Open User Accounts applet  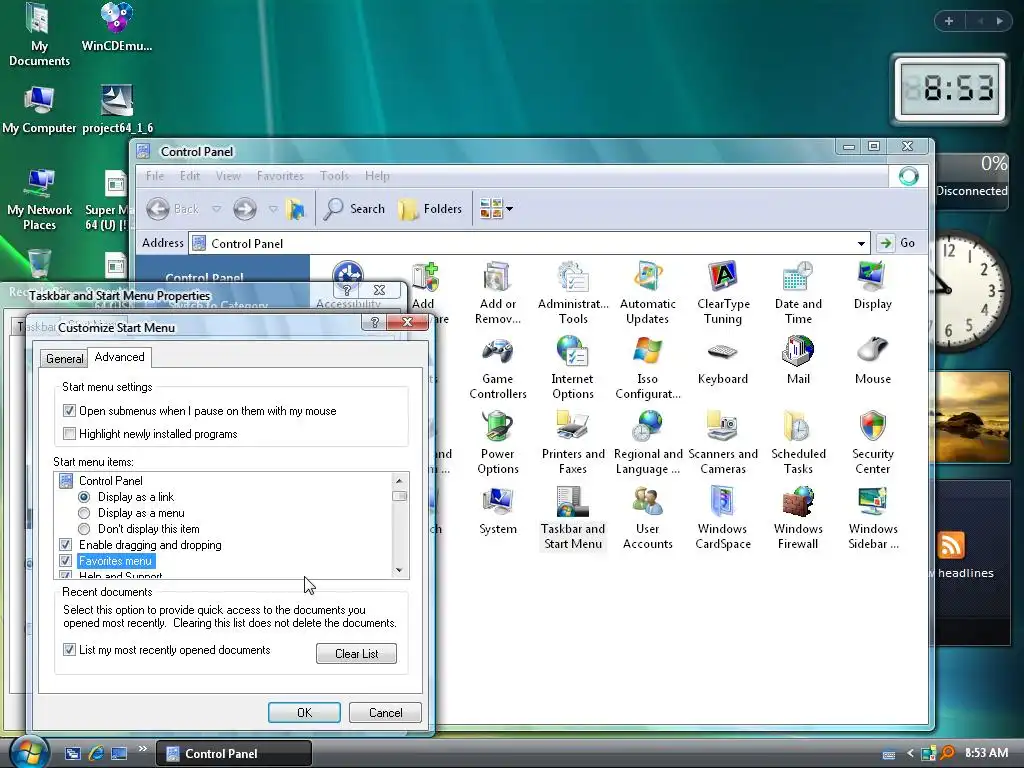click(647, 519)
